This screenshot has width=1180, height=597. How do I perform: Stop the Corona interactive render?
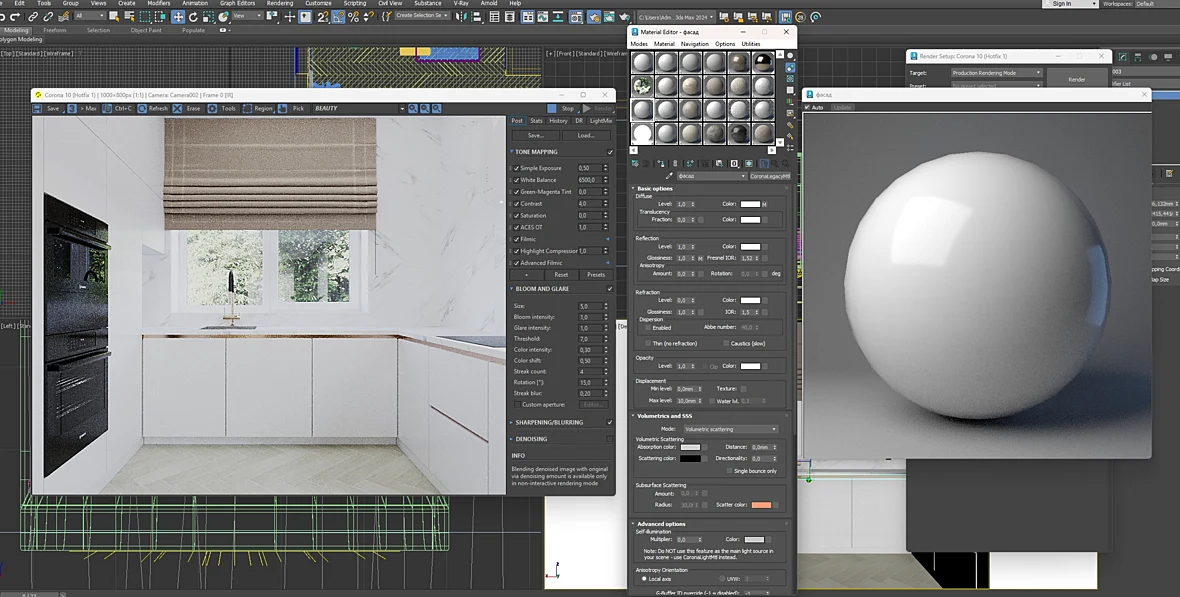click(562, 108)
